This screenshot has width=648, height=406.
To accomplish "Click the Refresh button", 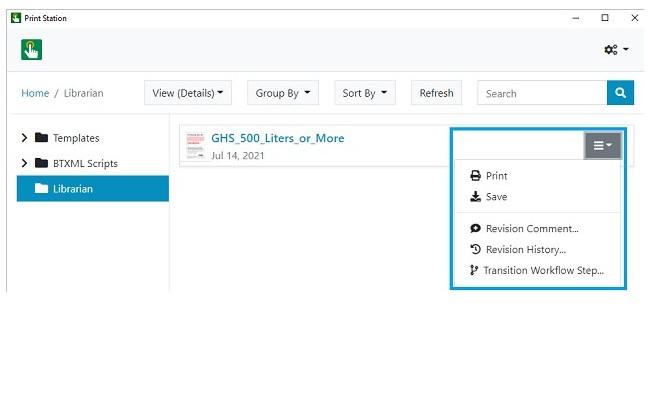I will tap(436, 93).
